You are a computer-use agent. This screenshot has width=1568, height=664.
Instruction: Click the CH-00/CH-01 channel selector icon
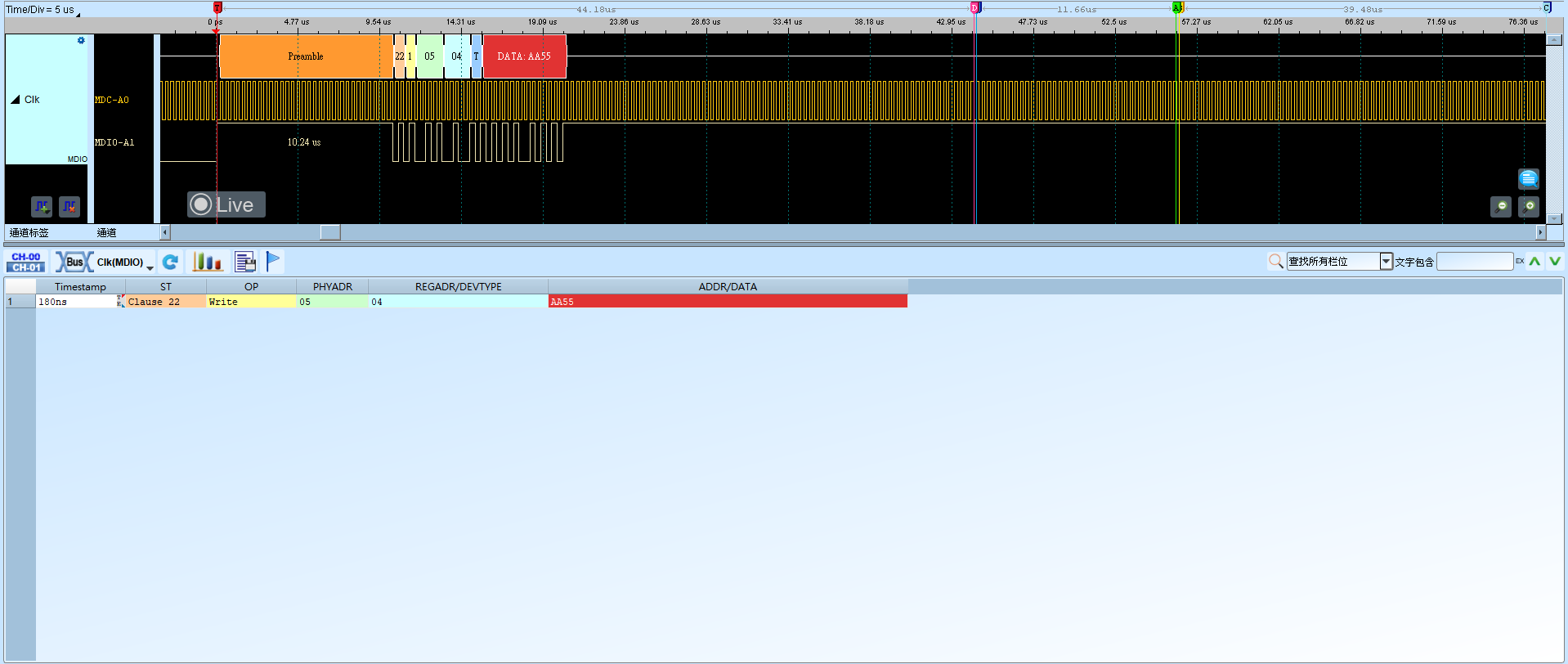26,262
